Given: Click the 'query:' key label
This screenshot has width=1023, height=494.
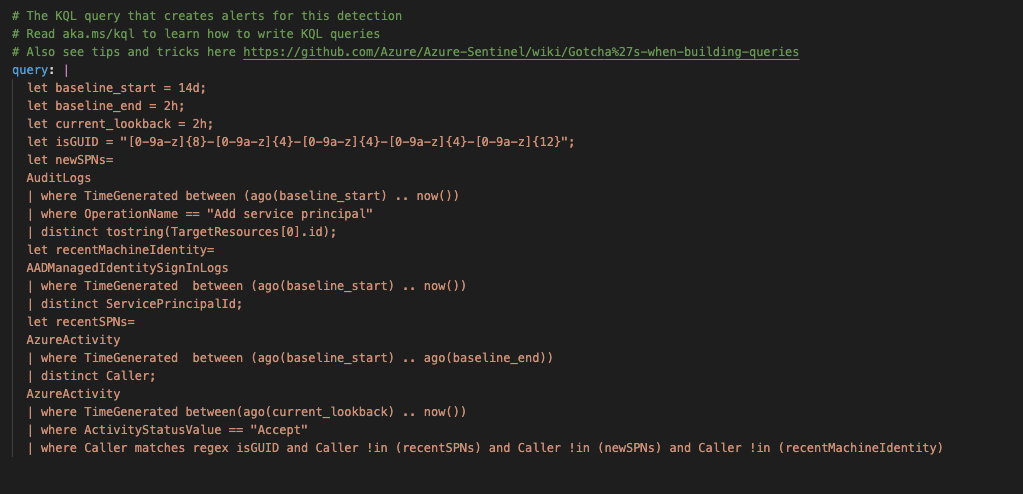Looking at the screenshot, I should (34, 70).
